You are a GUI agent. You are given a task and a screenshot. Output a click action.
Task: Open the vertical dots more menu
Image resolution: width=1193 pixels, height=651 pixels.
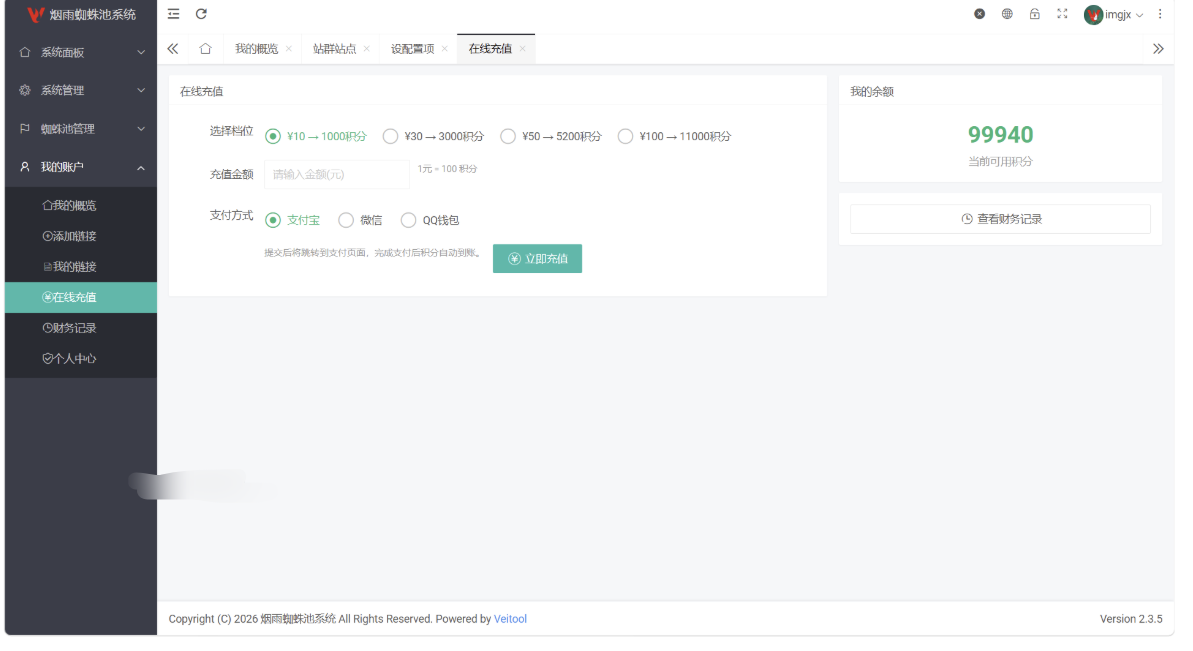[x=1160, y=14]
